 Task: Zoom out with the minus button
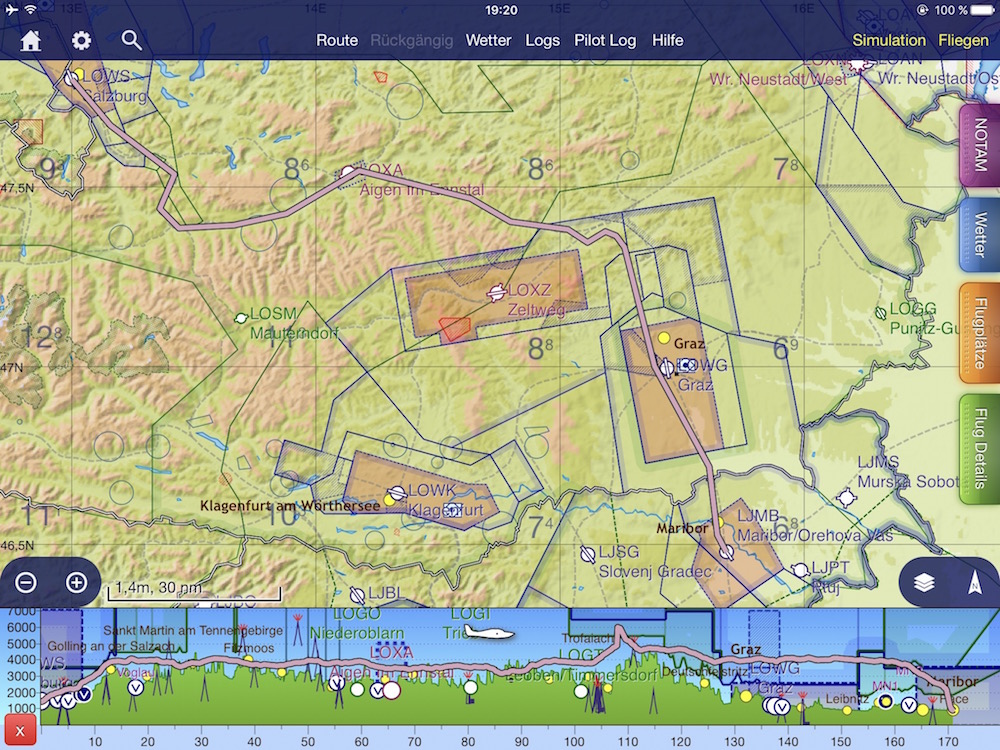(x=26, y=583)
